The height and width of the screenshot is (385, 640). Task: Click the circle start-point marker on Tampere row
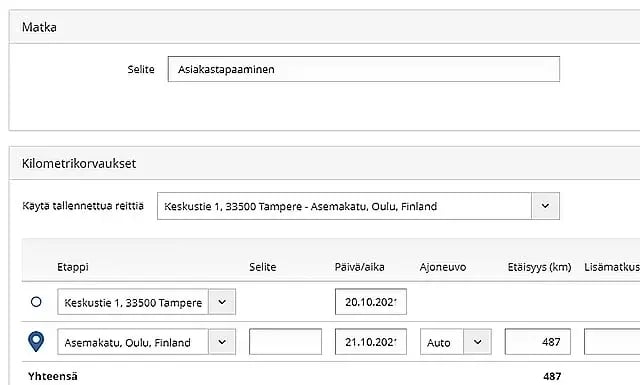pyautogui.click(x=36, y=302)
